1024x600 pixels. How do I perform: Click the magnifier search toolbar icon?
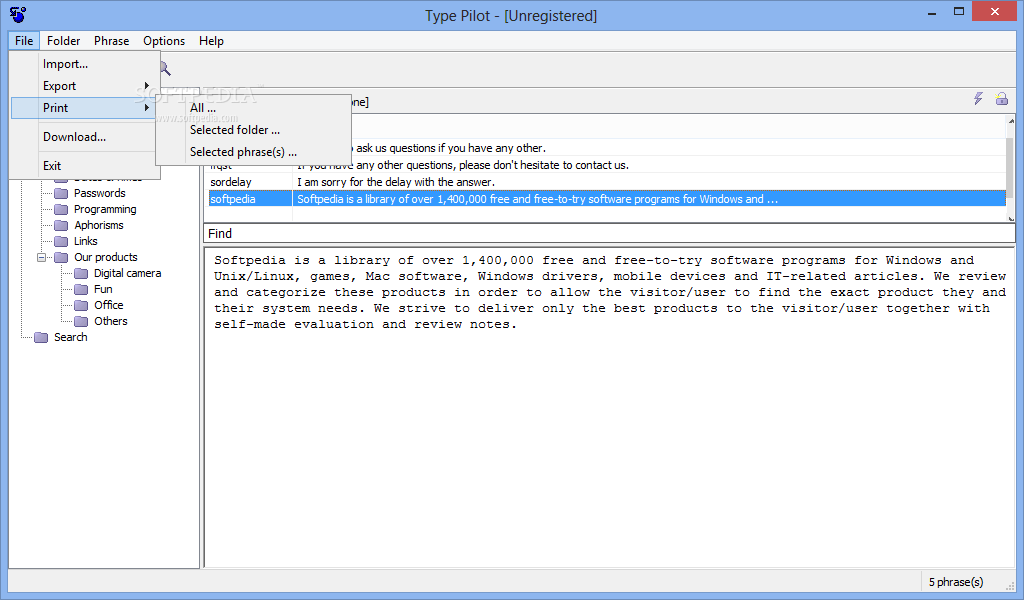[165, 69]
